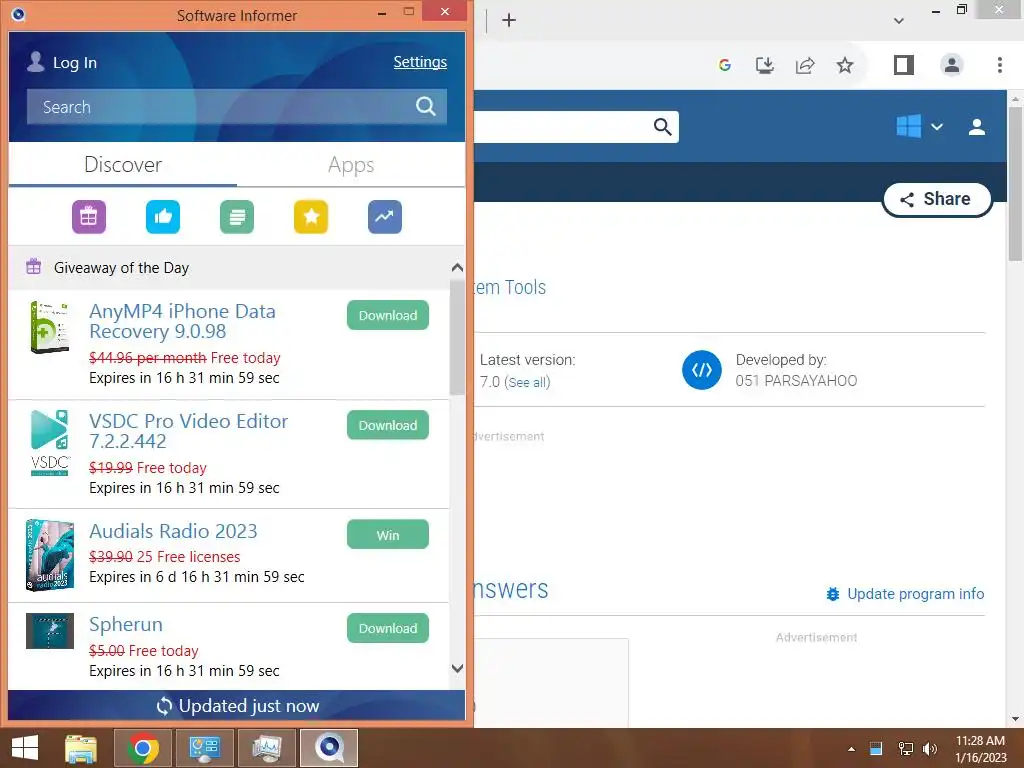Click the website search input field
Viewport: 1024px width, 768px height.
pos(563,127)
